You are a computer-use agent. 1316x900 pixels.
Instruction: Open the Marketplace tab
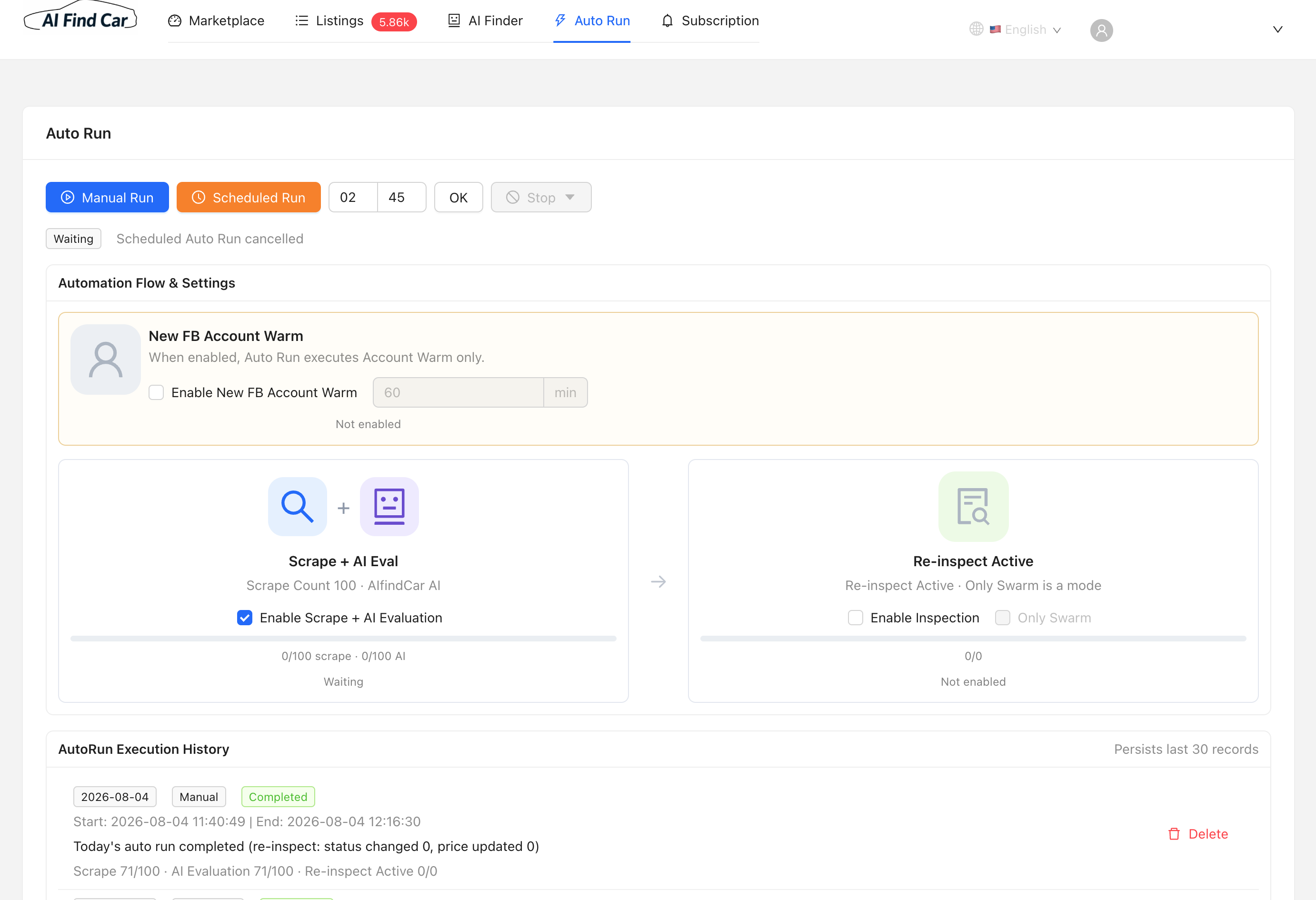click(216, 21)
